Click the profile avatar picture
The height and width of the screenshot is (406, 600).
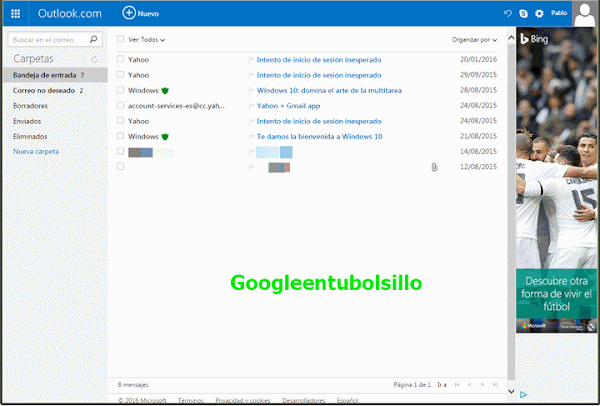click(585, 14)
